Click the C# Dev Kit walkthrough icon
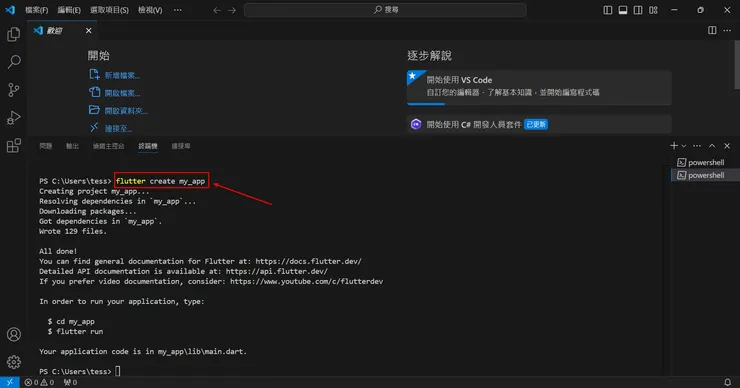Image resolution: width=740 pixels, height=388 pixels. [x=416, y=124]
